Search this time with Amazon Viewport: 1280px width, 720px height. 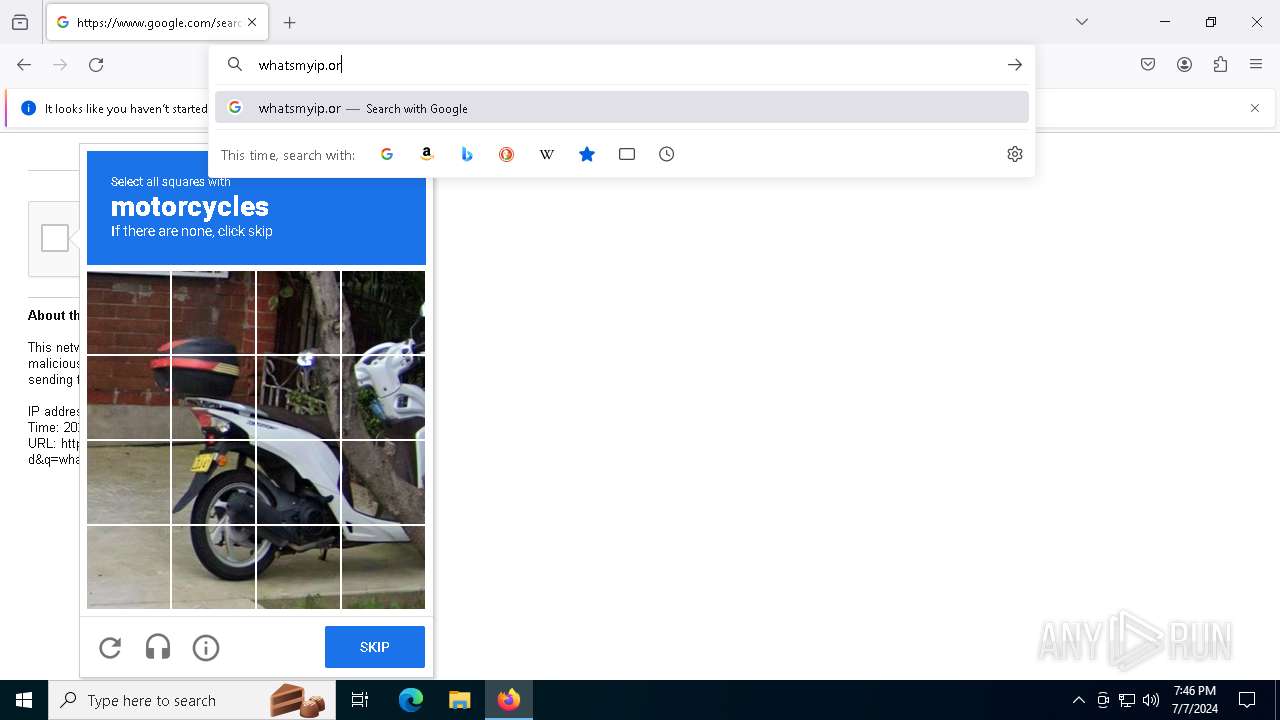click(x=427, y=154)
